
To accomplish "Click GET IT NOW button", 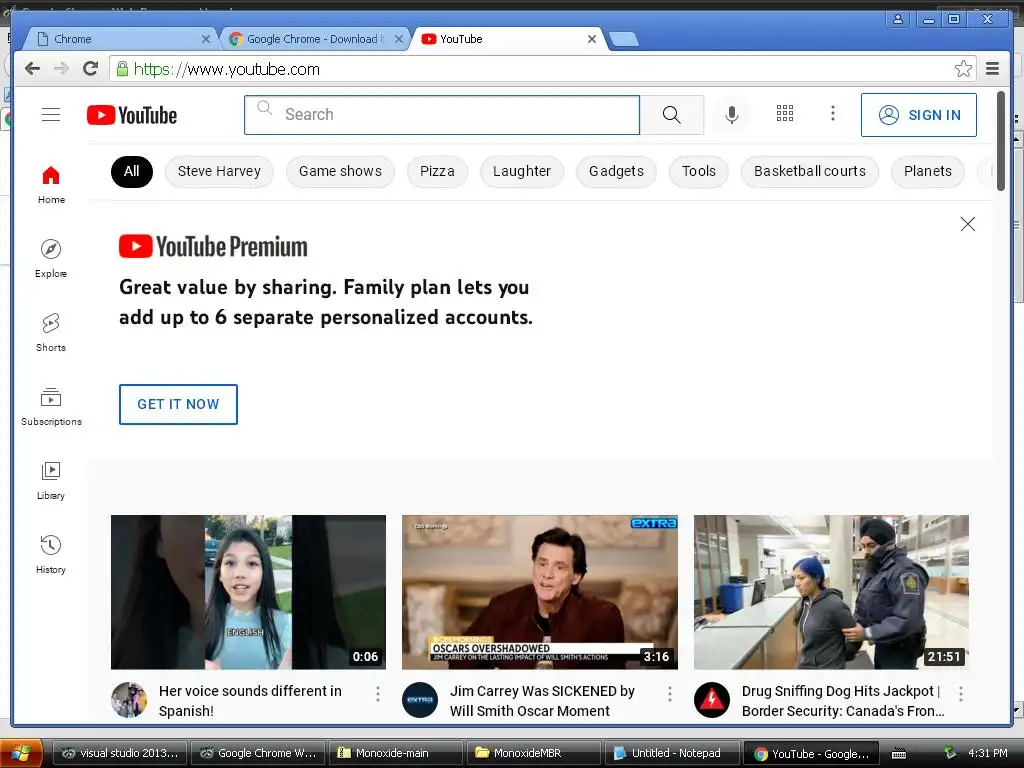I will (x=178, y=404).
